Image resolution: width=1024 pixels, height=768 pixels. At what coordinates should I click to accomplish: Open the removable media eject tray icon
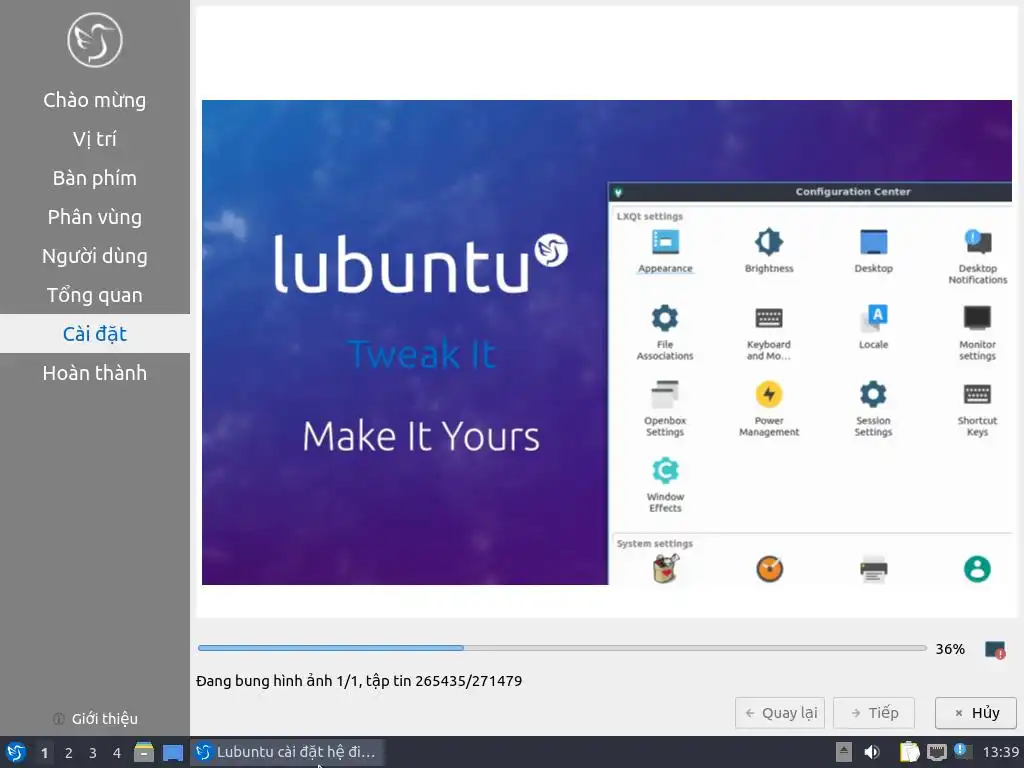pos(844,752)
